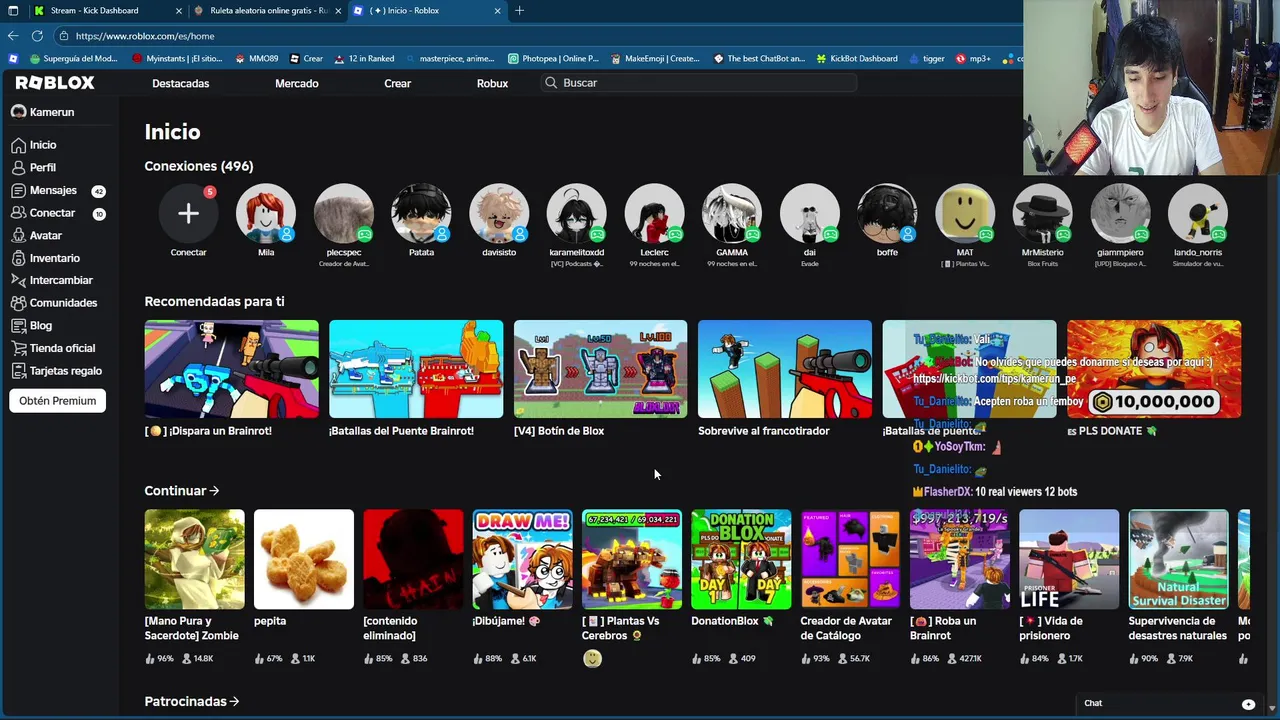This screenshot has width=1280, height=720.
Task: Open Perfil in the sidebar
Action: click(34, 168)
